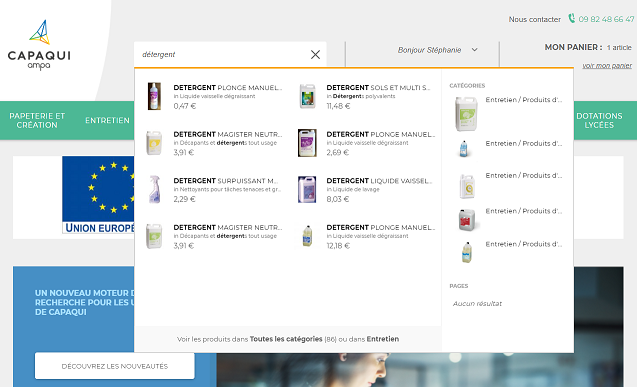Select the Detergent Surpuissant spray bottle image
Image resolution: width=637 pixels, height=387 pixels.
[154, 189]
